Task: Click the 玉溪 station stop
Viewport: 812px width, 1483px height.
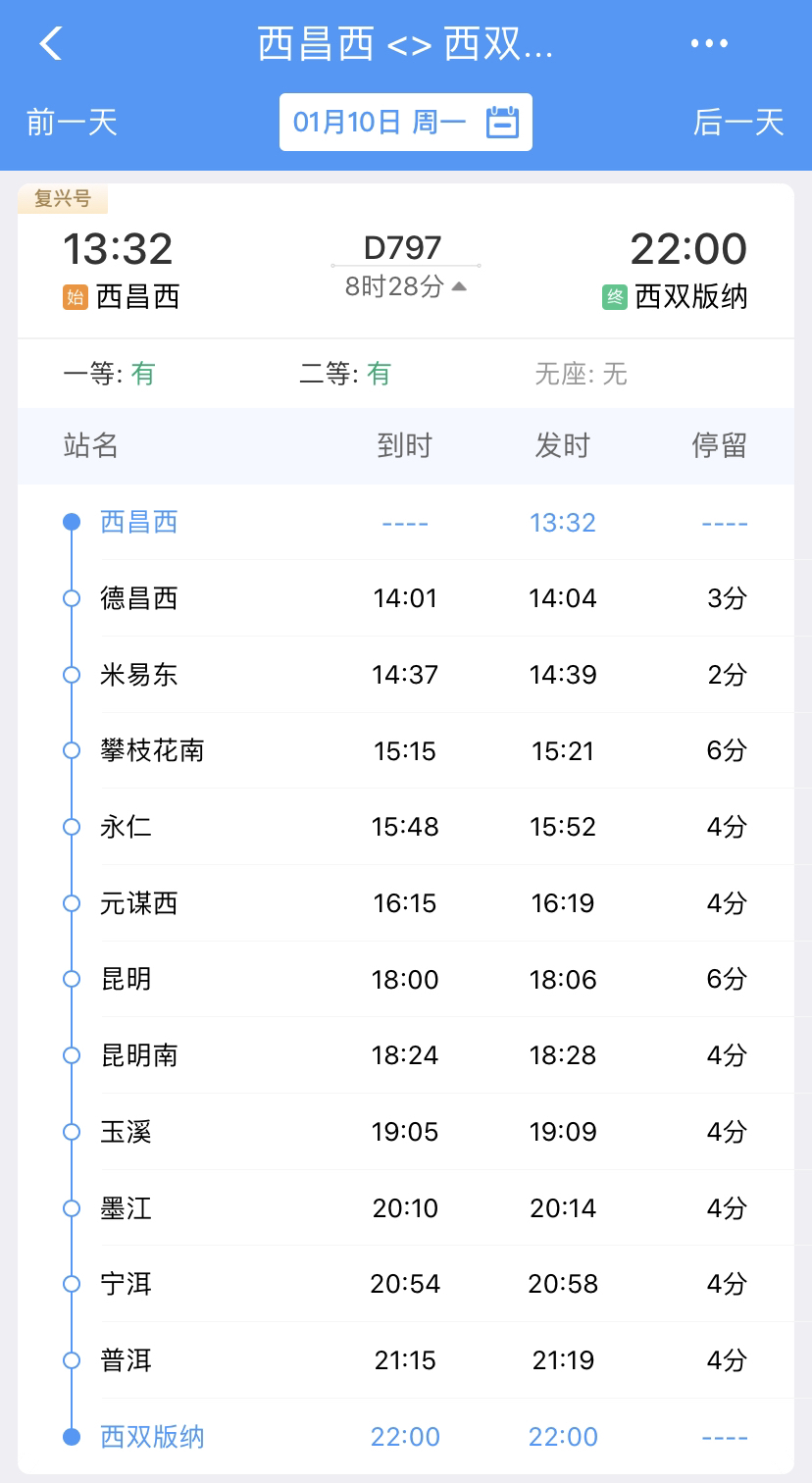Action: click(x=127, y=1132)
